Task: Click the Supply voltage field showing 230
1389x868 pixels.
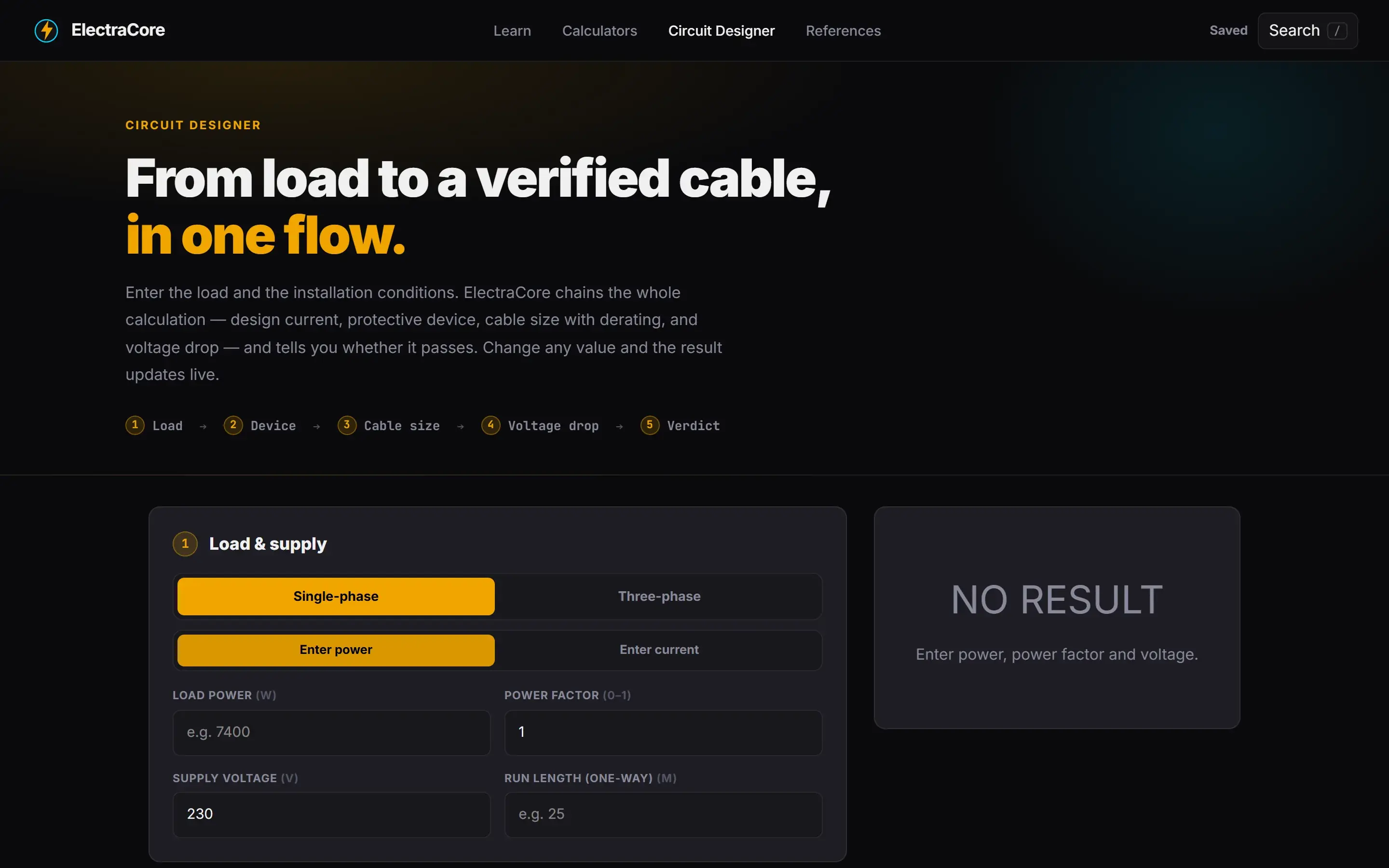Action: [331, 814]
